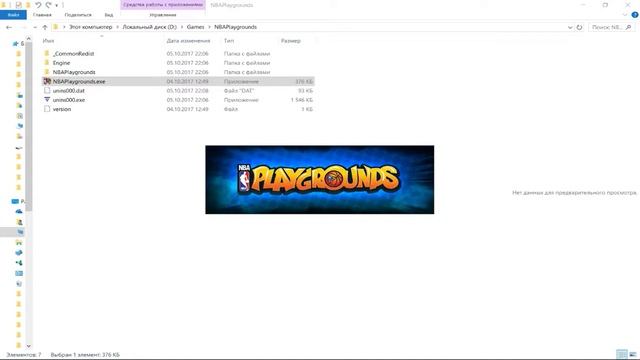Expand the chevron after Games breadcrumb
Viewport: 640px width, 360px height.
point(209,27)
